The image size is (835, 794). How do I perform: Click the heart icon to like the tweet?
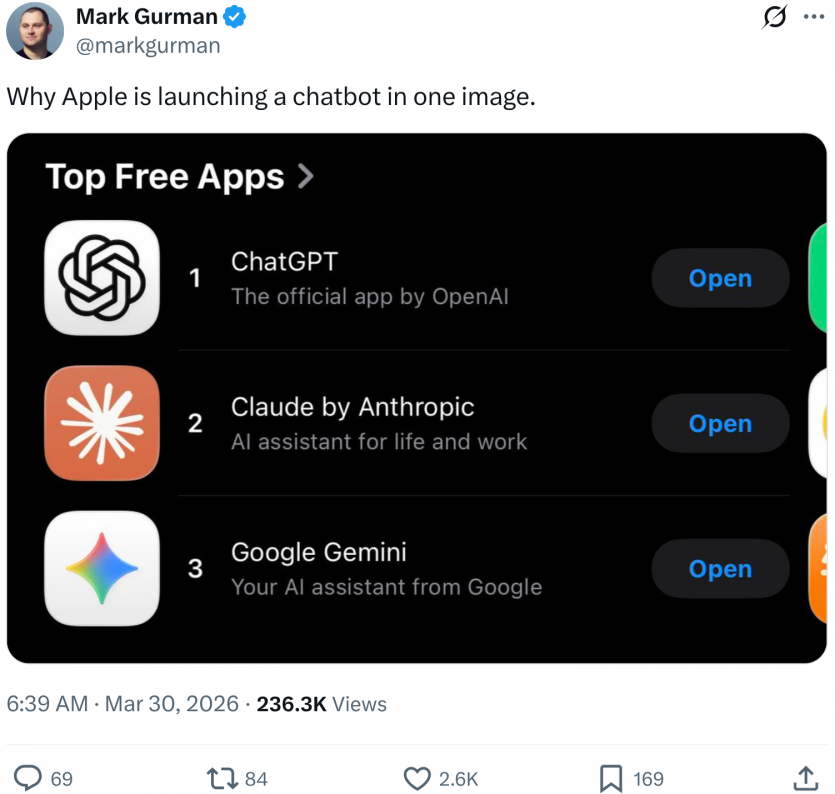pos(417,778)
